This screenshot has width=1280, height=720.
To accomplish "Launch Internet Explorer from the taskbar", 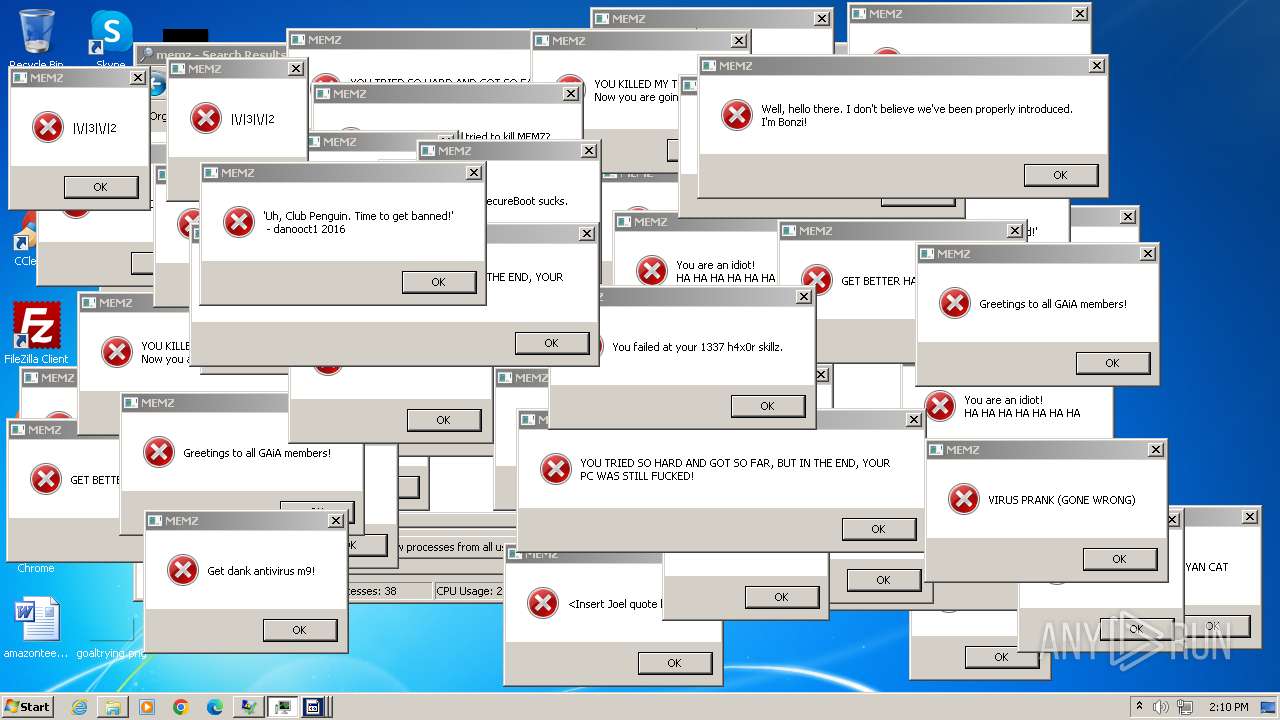I will [x=79, y=707].
